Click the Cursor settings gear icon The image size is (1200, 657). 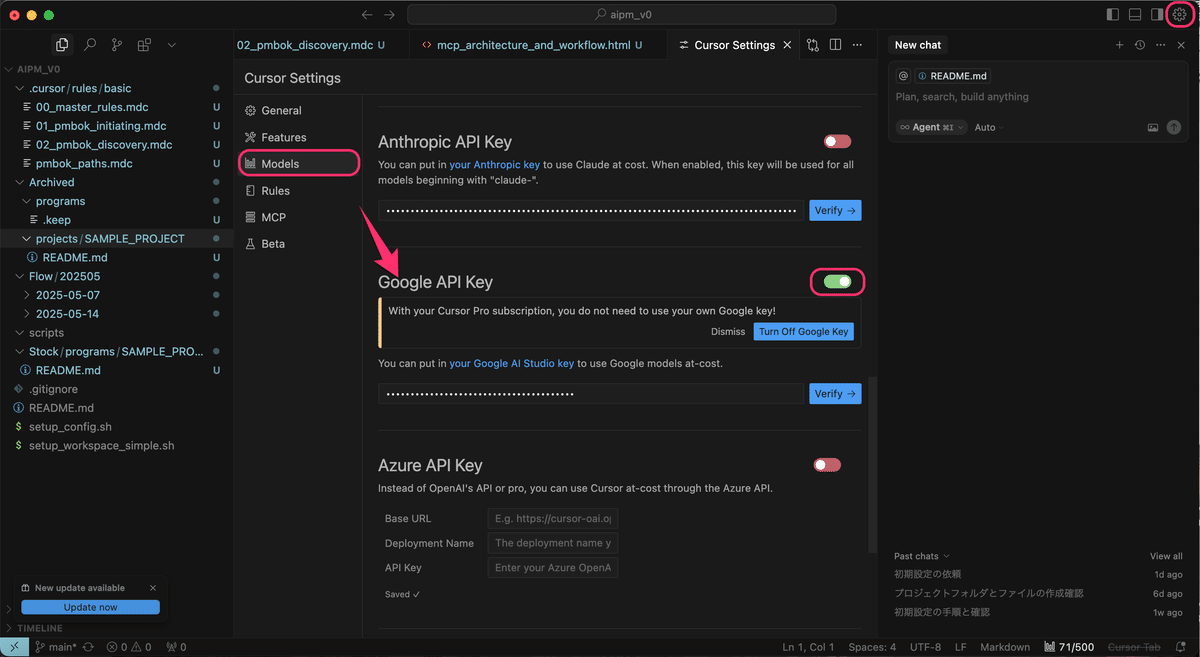[x=1179, y=15]
